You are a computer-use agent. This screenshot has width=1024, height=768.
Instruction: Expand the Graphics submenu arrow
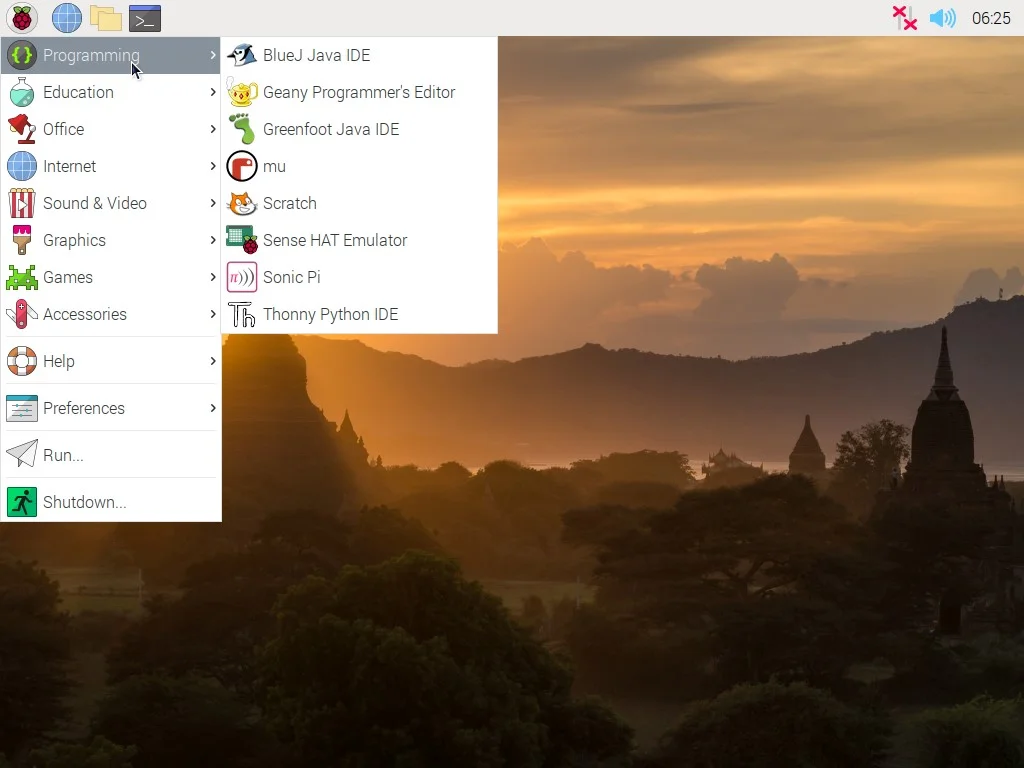pos(213,240)
